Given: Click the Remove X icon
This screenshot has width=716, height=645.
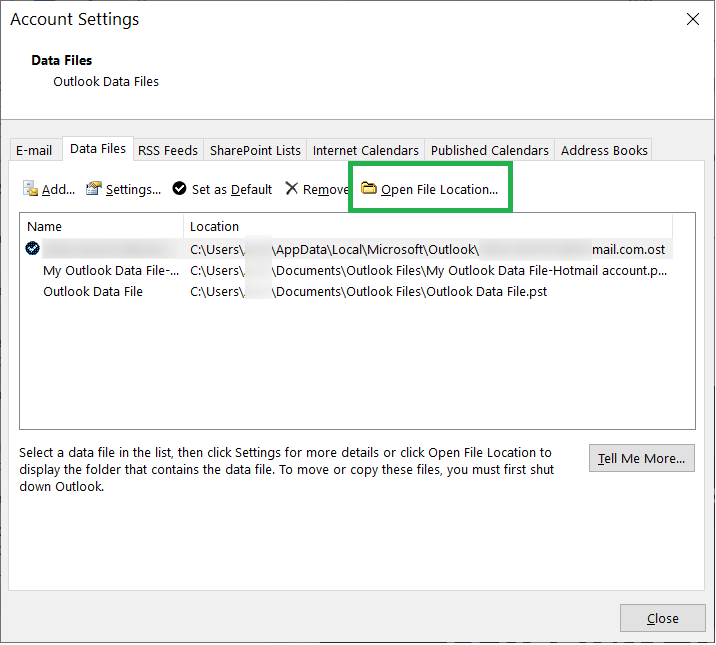Looking at the screenshot, I should pyautogui.click(x=291, y=188).
